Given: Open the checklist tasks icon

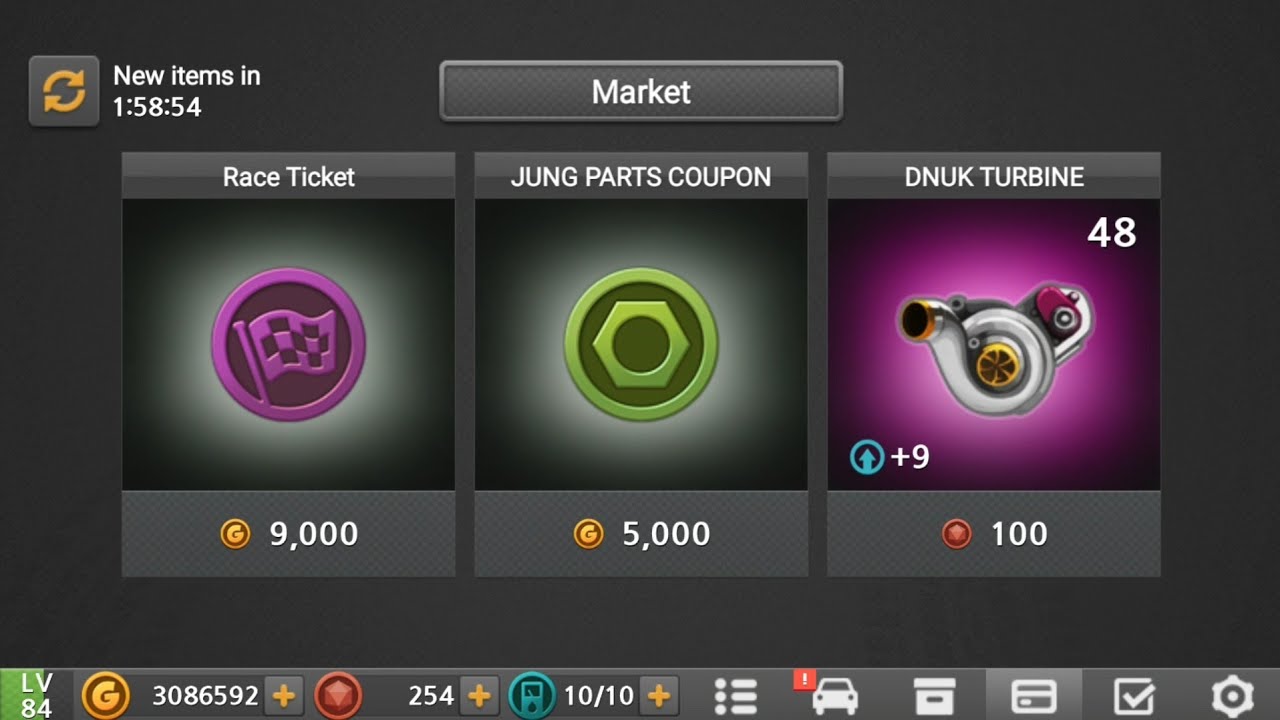Looking at the screenshot, I should tap(1134, 696).
